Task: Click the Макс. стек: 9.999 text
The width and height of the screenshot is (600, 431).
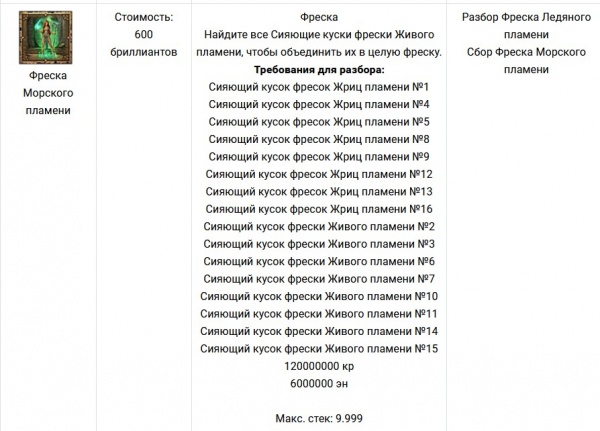Action: tap(319, 418)
